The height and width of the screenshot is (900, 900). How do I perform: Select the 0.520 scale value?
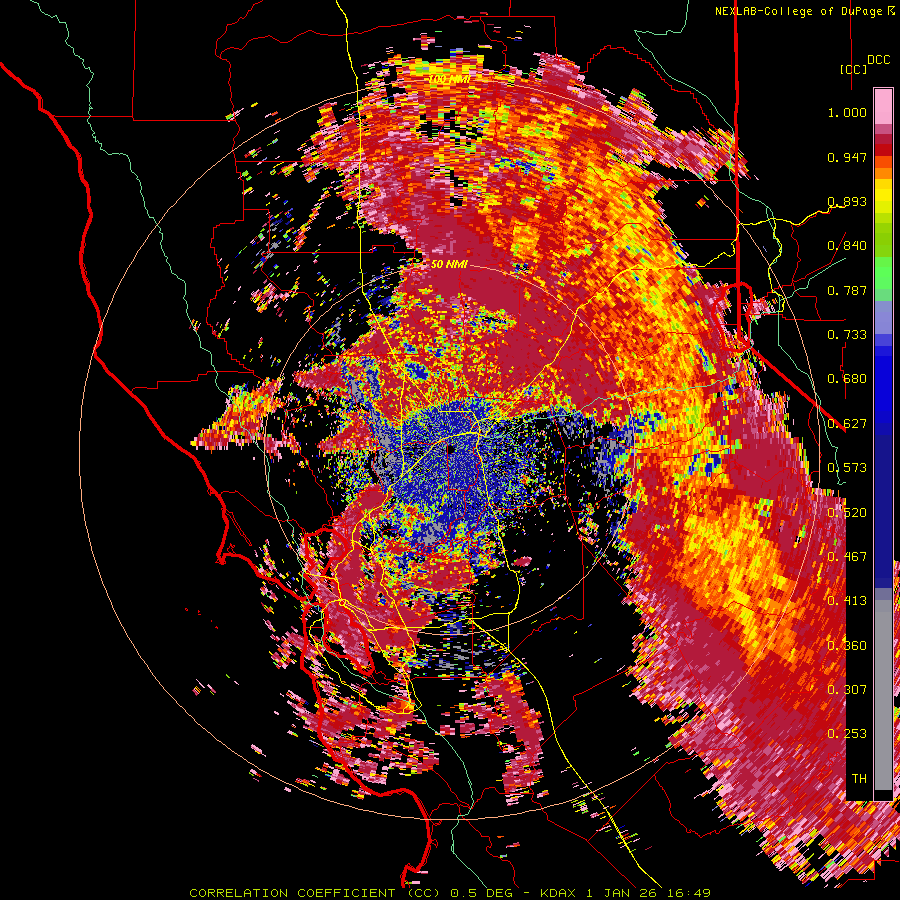[x=847, y=513]
